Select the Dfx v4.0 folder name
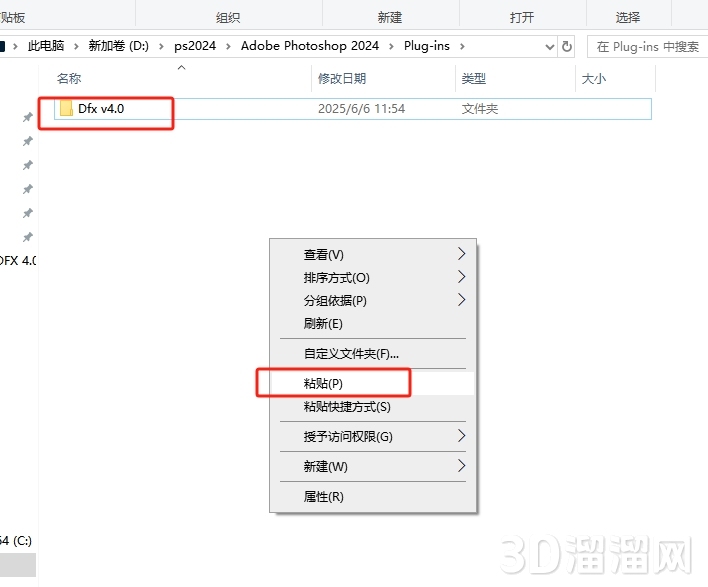 [101, 109]
